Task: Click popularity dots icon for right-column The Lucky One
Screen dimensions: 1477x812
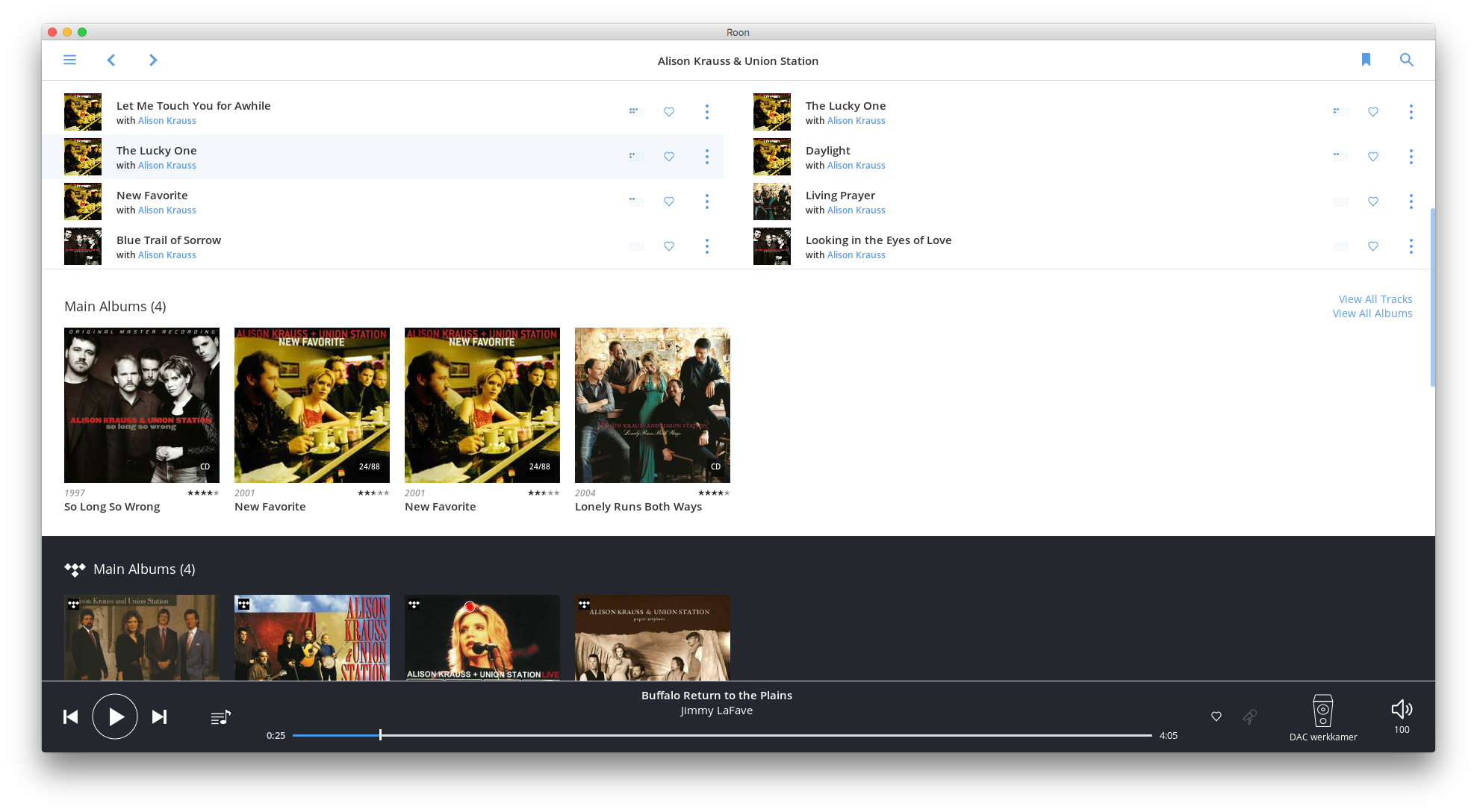Action: tap(1340, 112)
